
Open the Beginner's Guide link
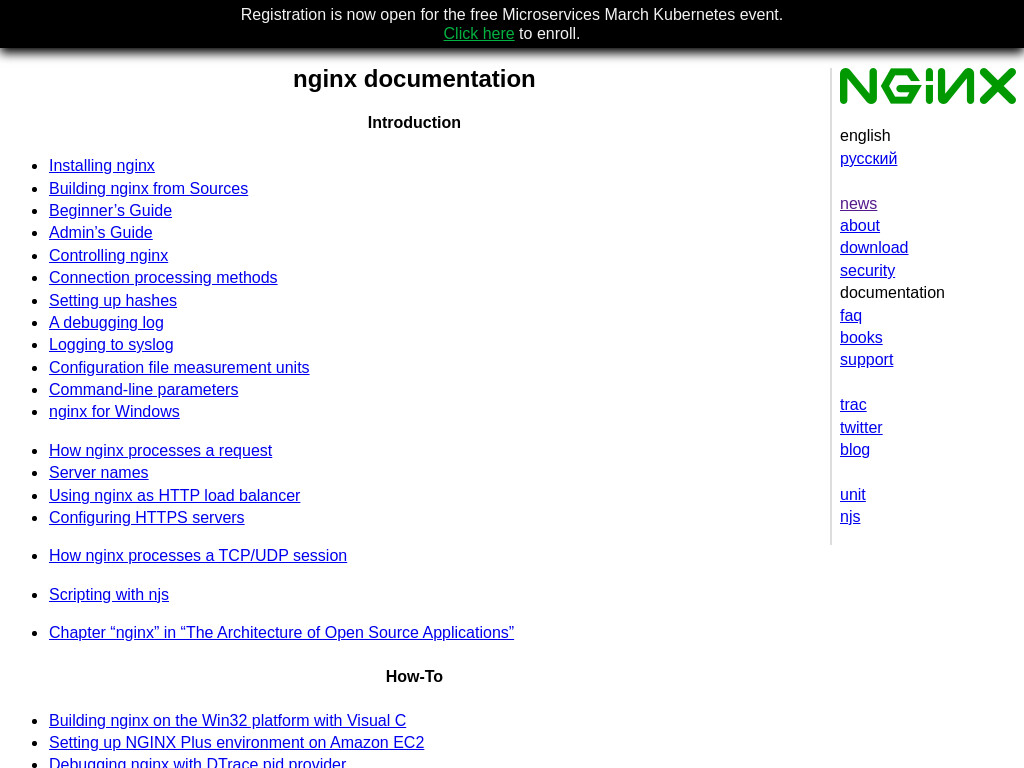click(110, 210)
